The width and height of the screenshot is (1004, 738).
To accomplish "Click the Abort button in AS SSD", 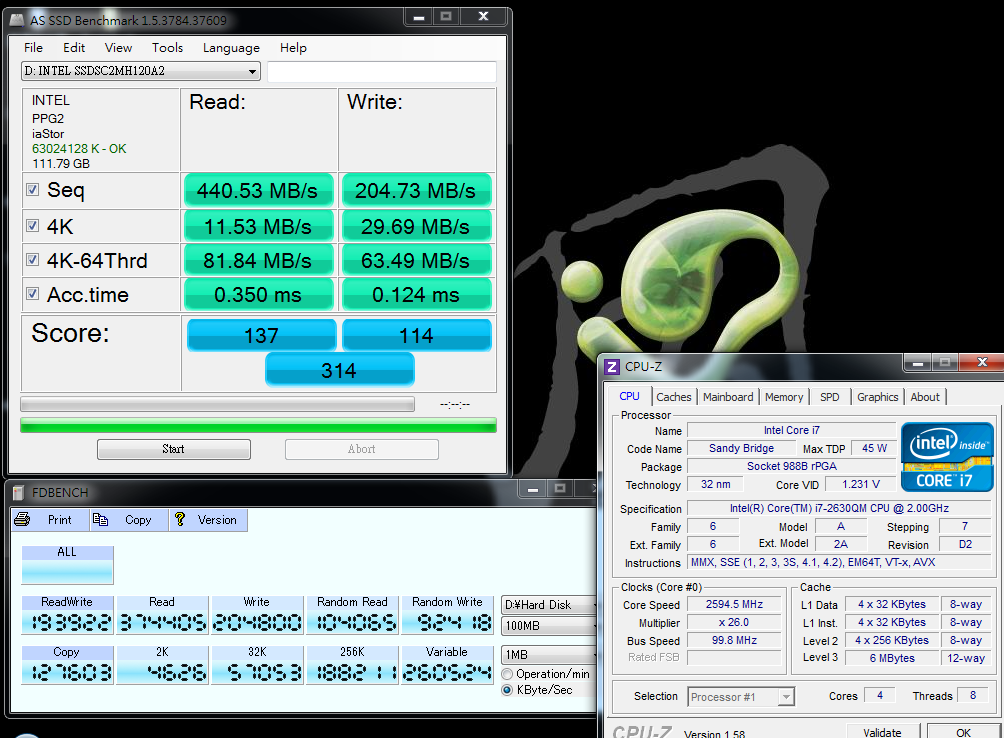I will coord(362,449).
